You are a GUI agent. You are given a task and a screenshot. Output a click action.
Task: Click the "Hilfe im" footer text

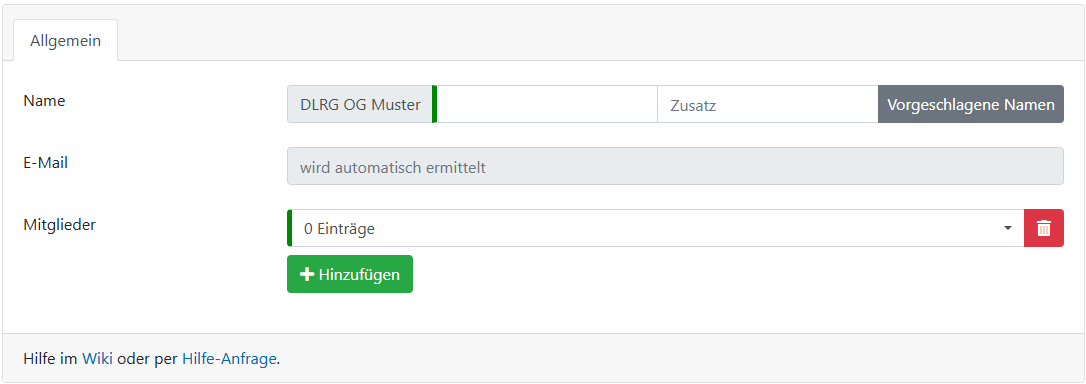point(51,359)
